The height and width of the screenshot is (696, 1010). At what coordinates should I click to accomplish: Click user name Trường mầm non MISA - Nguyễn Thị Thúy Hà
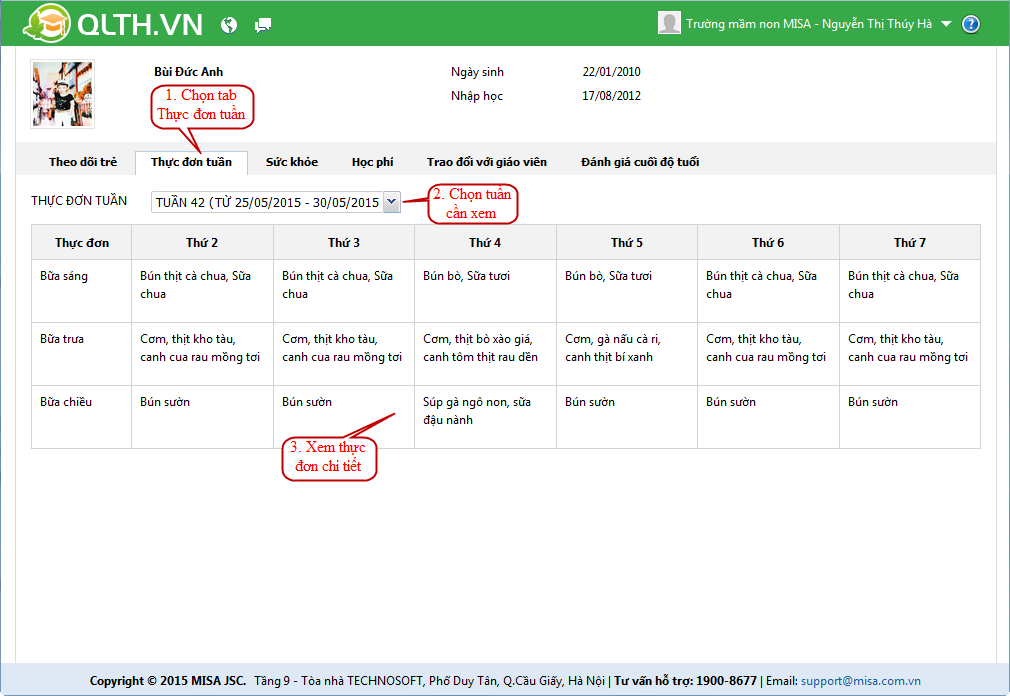808,24
